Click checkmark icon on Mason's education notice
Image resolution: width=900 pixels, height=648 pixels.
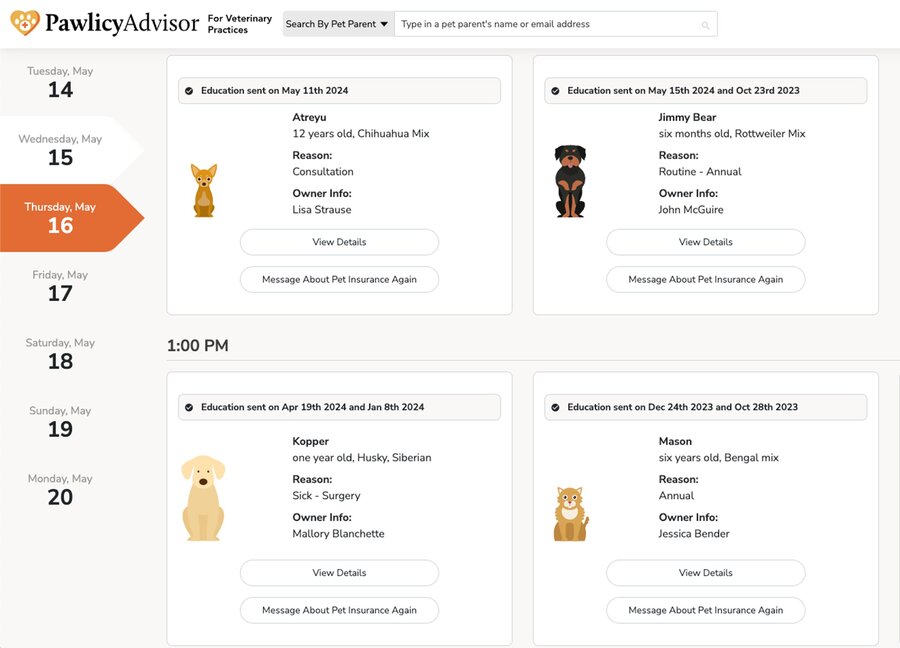coord(555,408)
